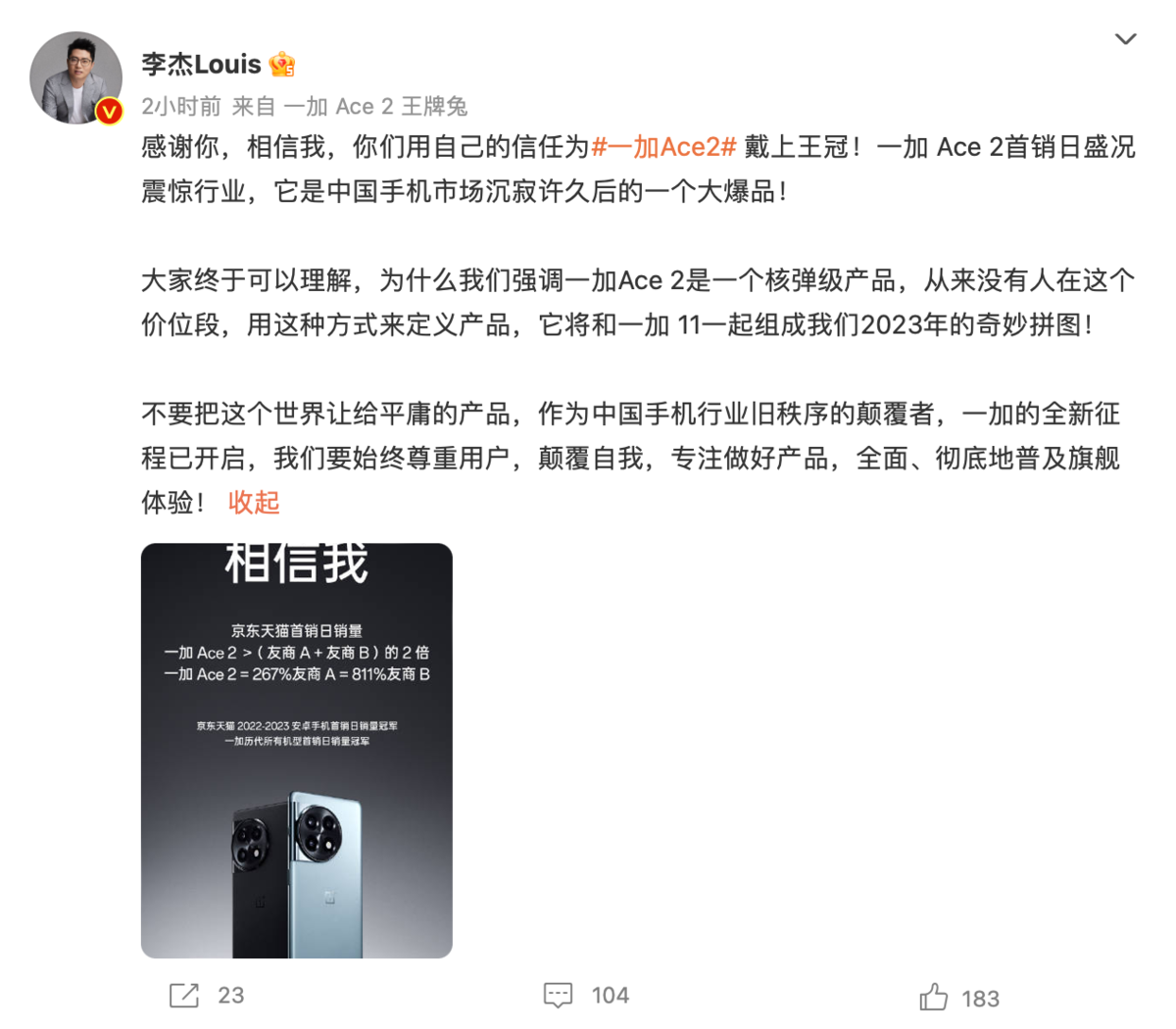Image resolution: width=1176 pixels, height=1029 pixels.
Task: Click the last paragraph ending 体验！
Action: 631,459
